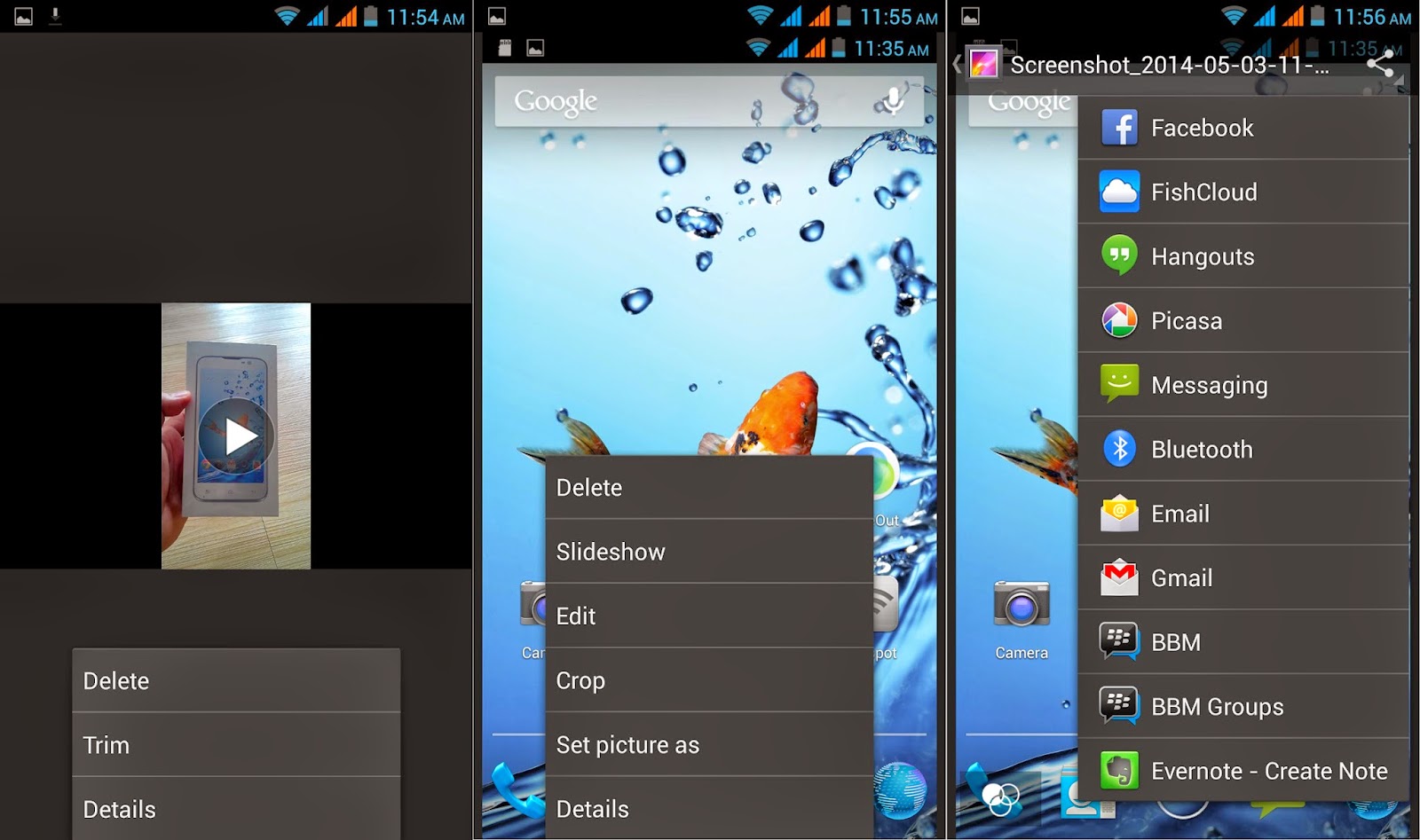Tap the orange signal bars next to 11:56 AM
Viewport: 1420px width, 840px height.
pos(1292,16)
